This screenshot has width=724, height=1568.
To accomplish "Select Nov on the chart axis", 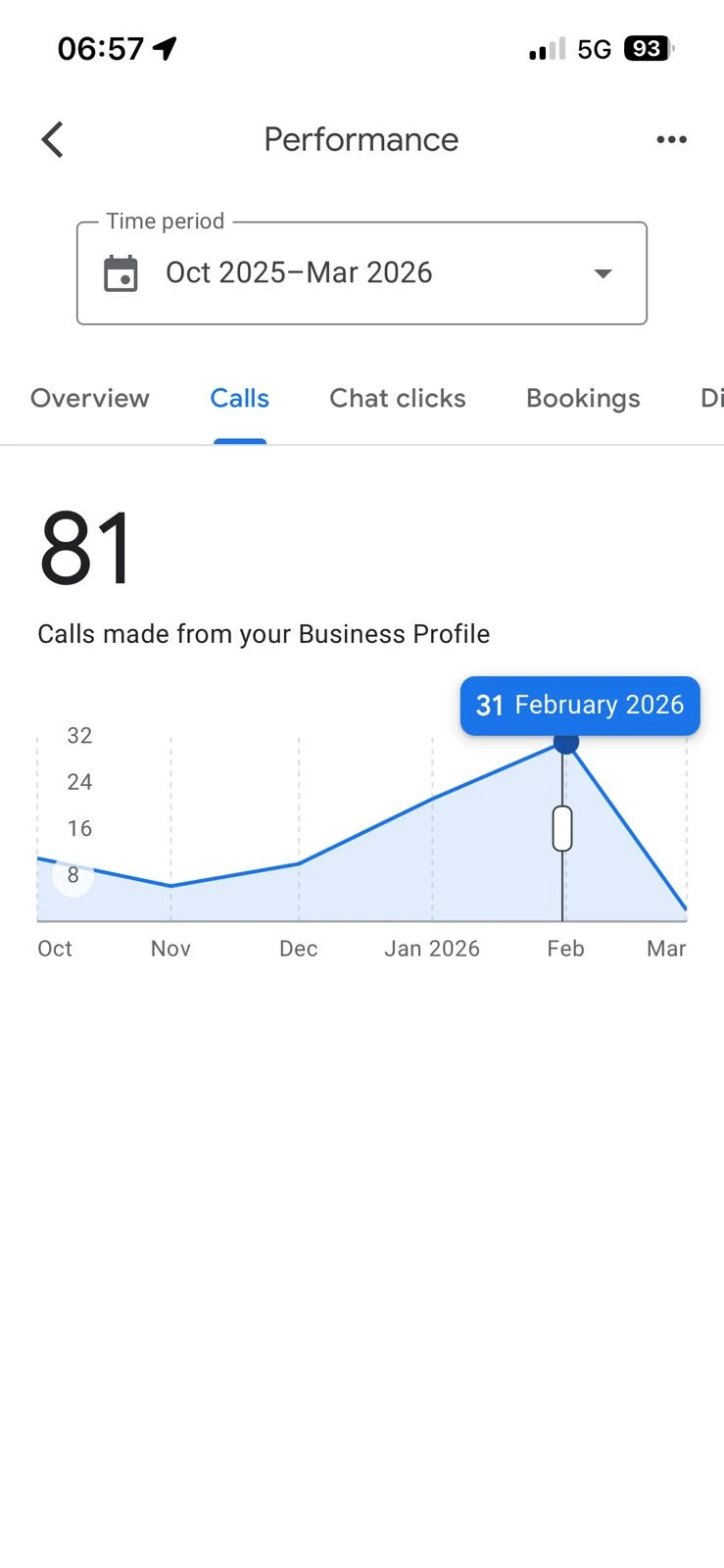I will [x=170, y=949].
